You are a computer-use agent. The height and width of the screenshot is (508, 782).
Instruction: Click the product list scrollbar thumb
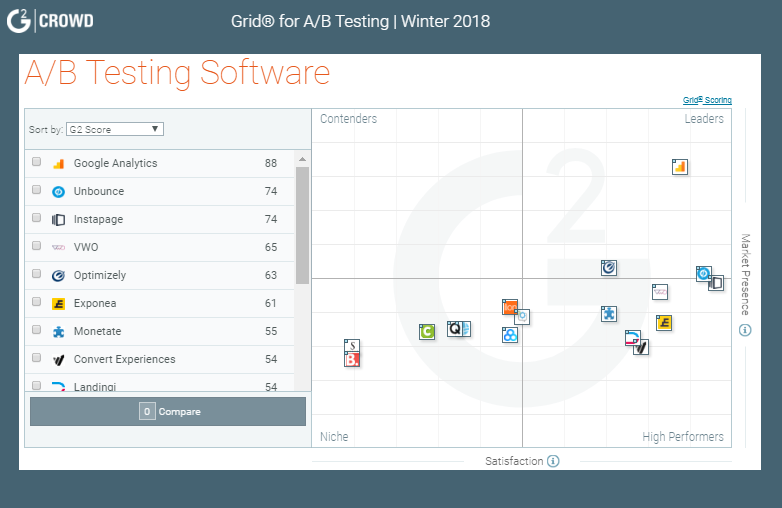tap(302, 225)
